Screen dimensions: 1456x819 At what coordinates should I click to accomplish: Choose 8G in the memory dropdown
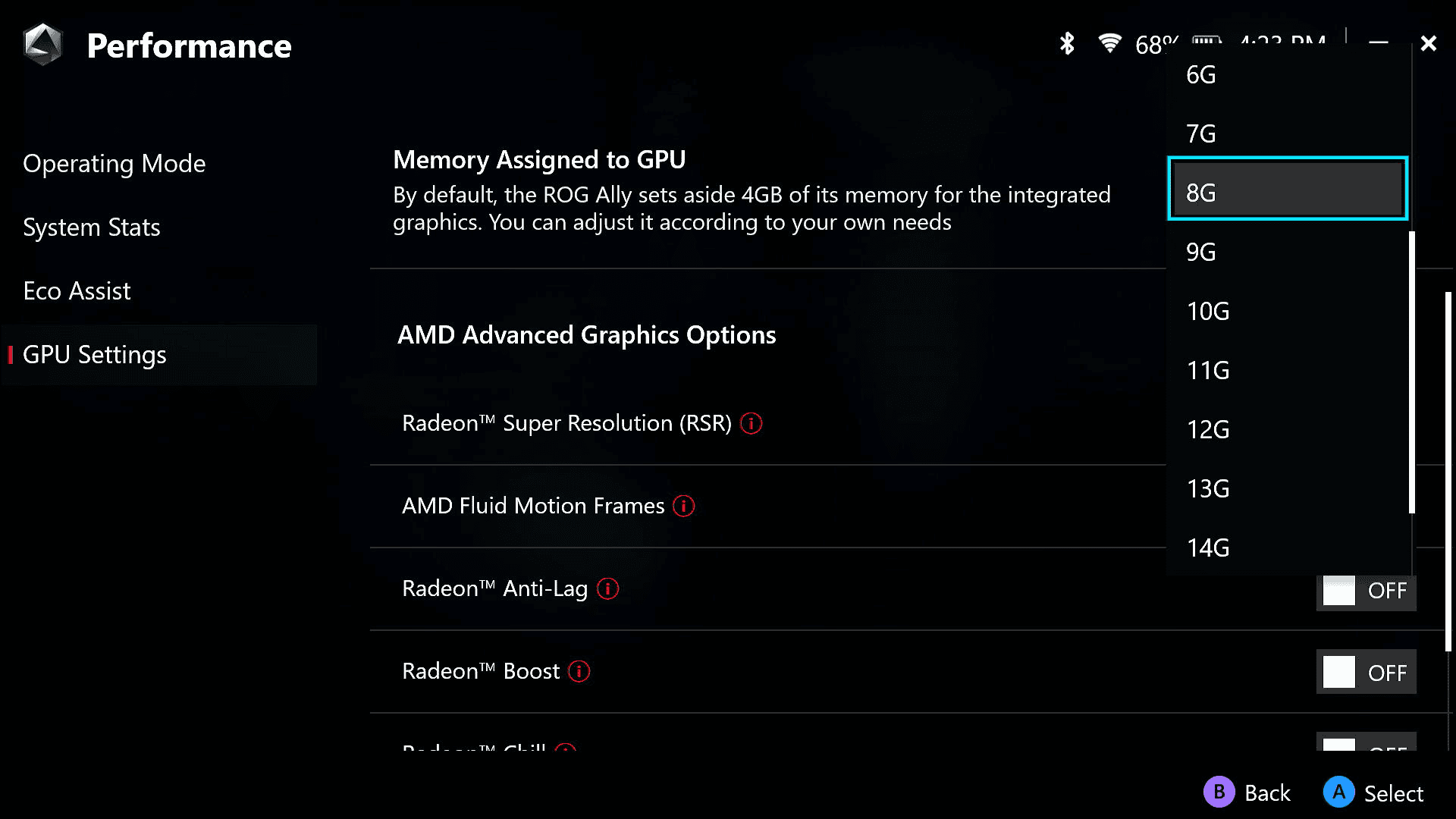pos(1287,189)
